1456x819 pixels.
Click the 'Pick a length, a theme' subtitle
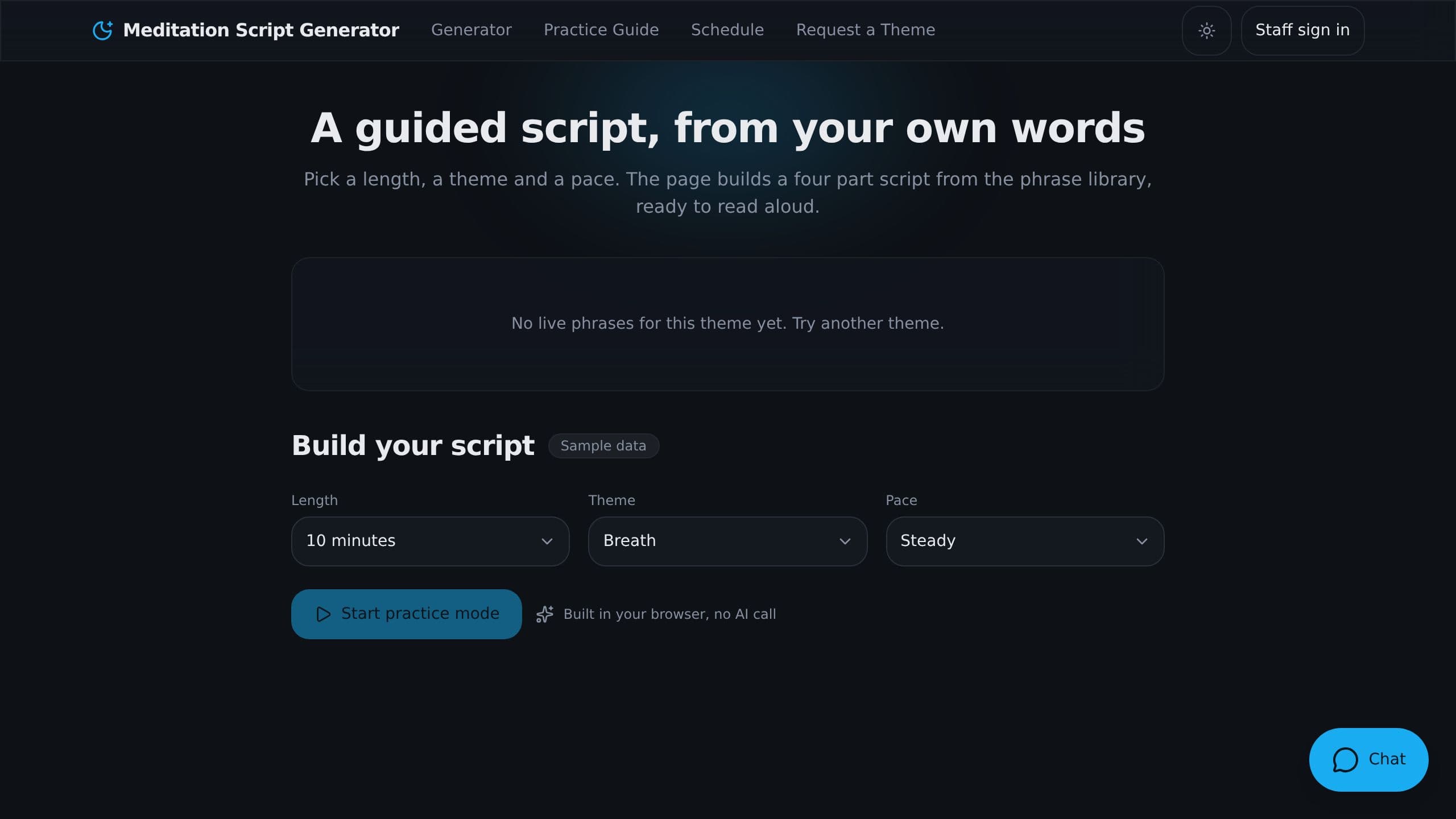pos(727,193)
